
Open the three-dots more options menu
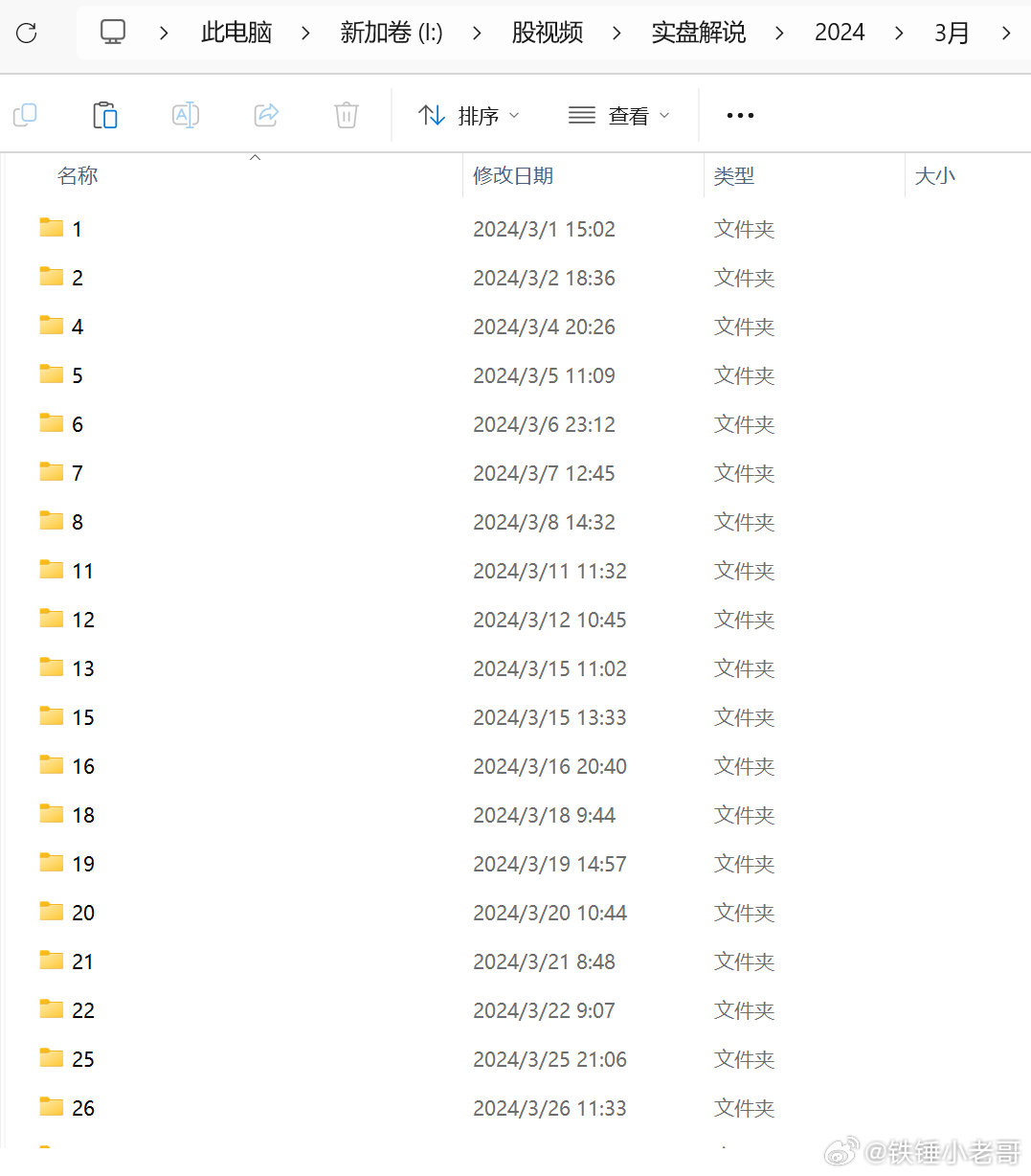tap(740, 115)
